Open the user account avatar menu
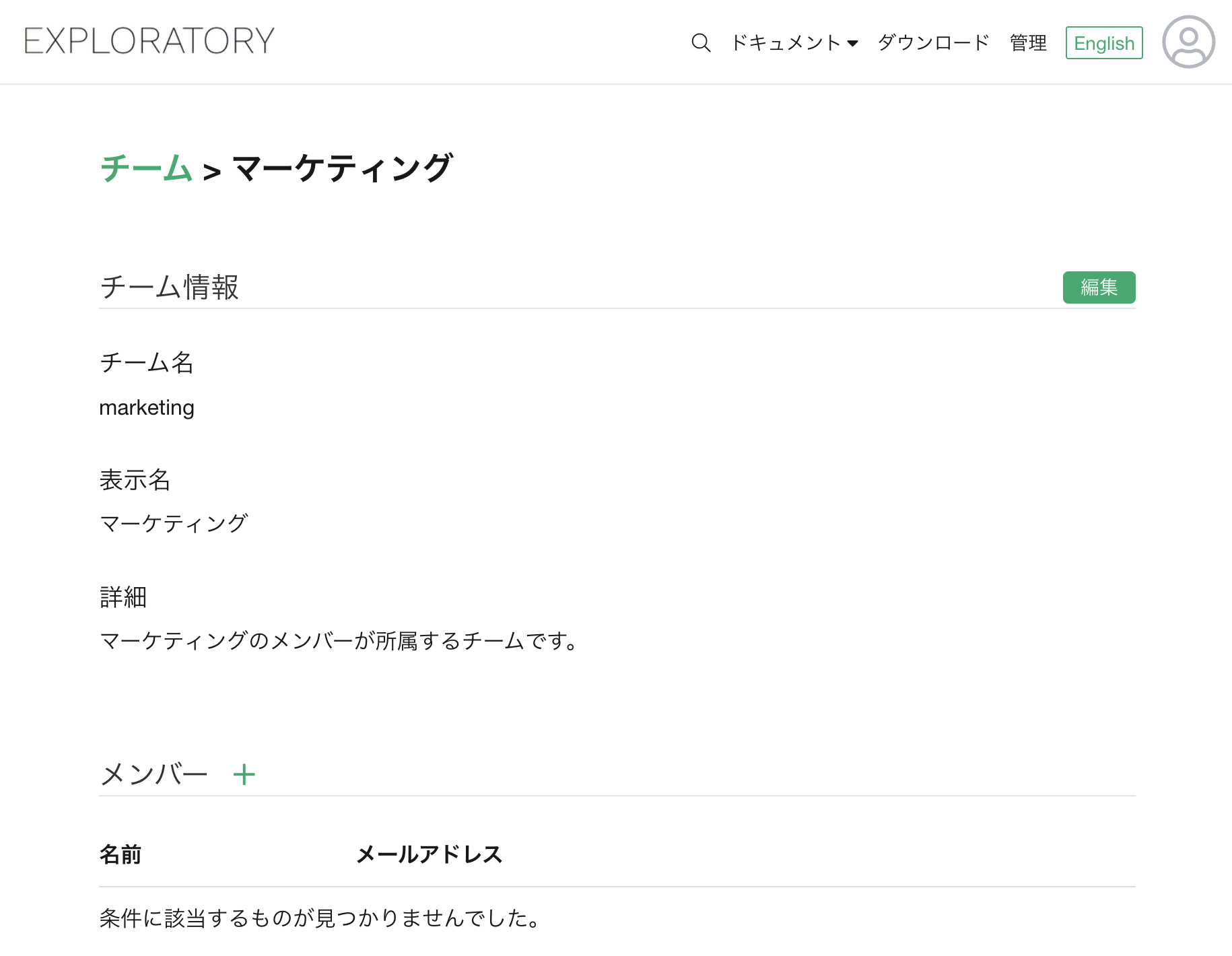This screenshot has height=956, width=1232. 1188,42
